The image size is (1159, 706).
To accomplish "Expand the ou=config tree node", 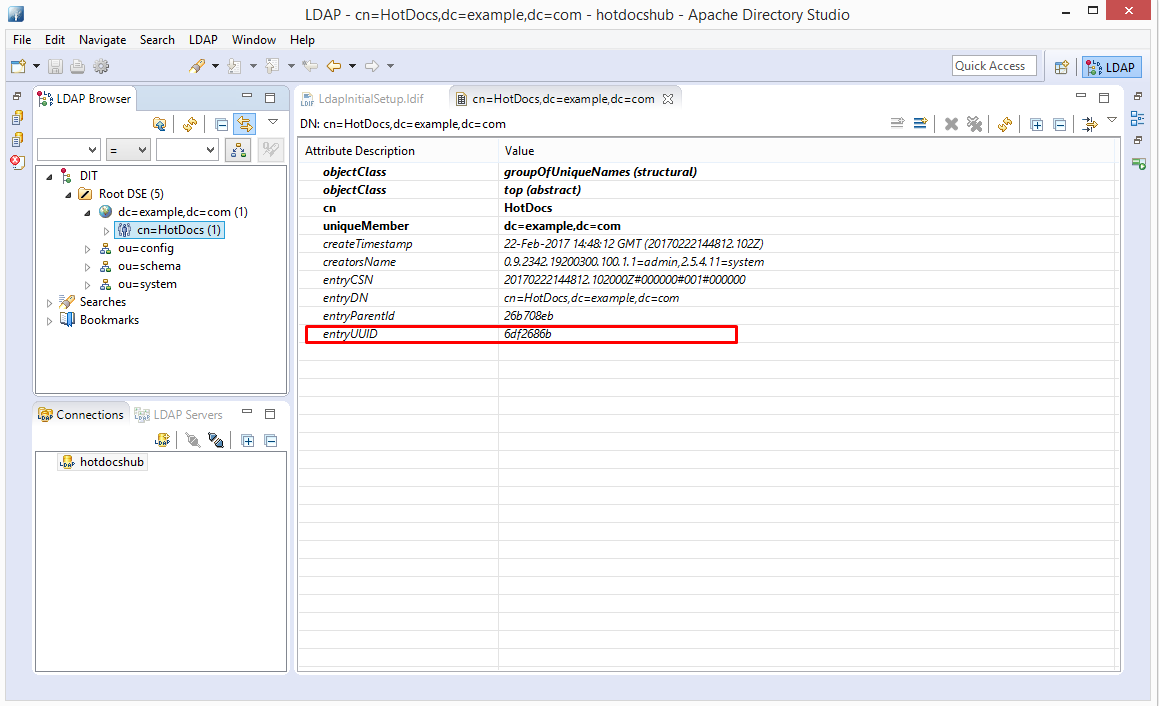I will tap(88, 248).
